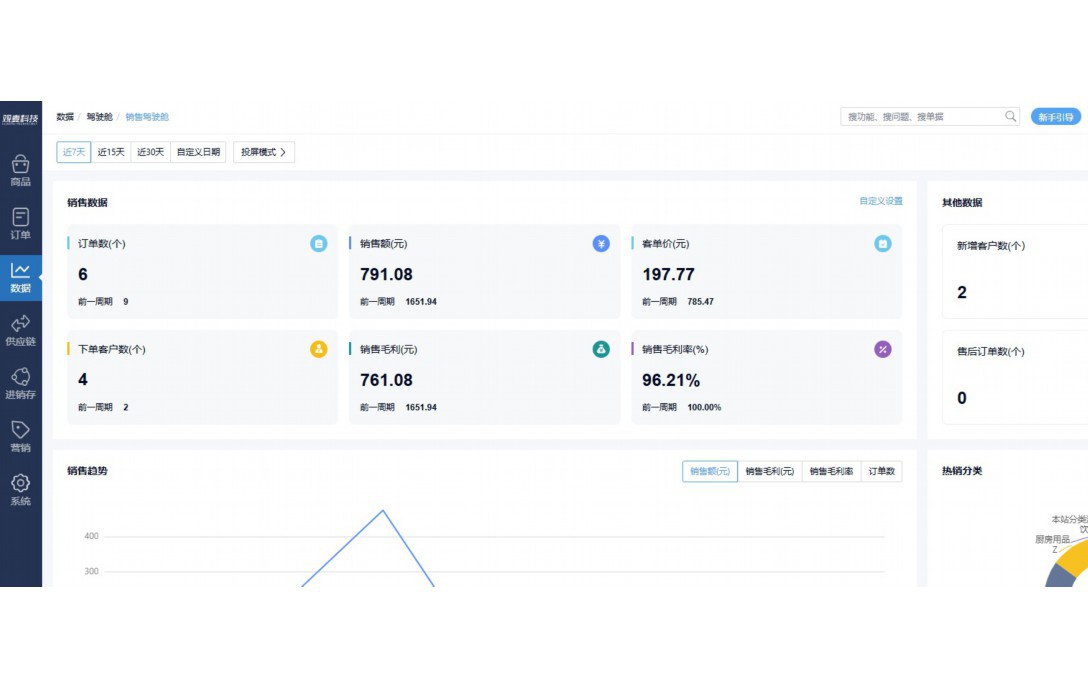Click the search magnifier icon
This screenshot has width=1088, height=688.
[1011, 117]
